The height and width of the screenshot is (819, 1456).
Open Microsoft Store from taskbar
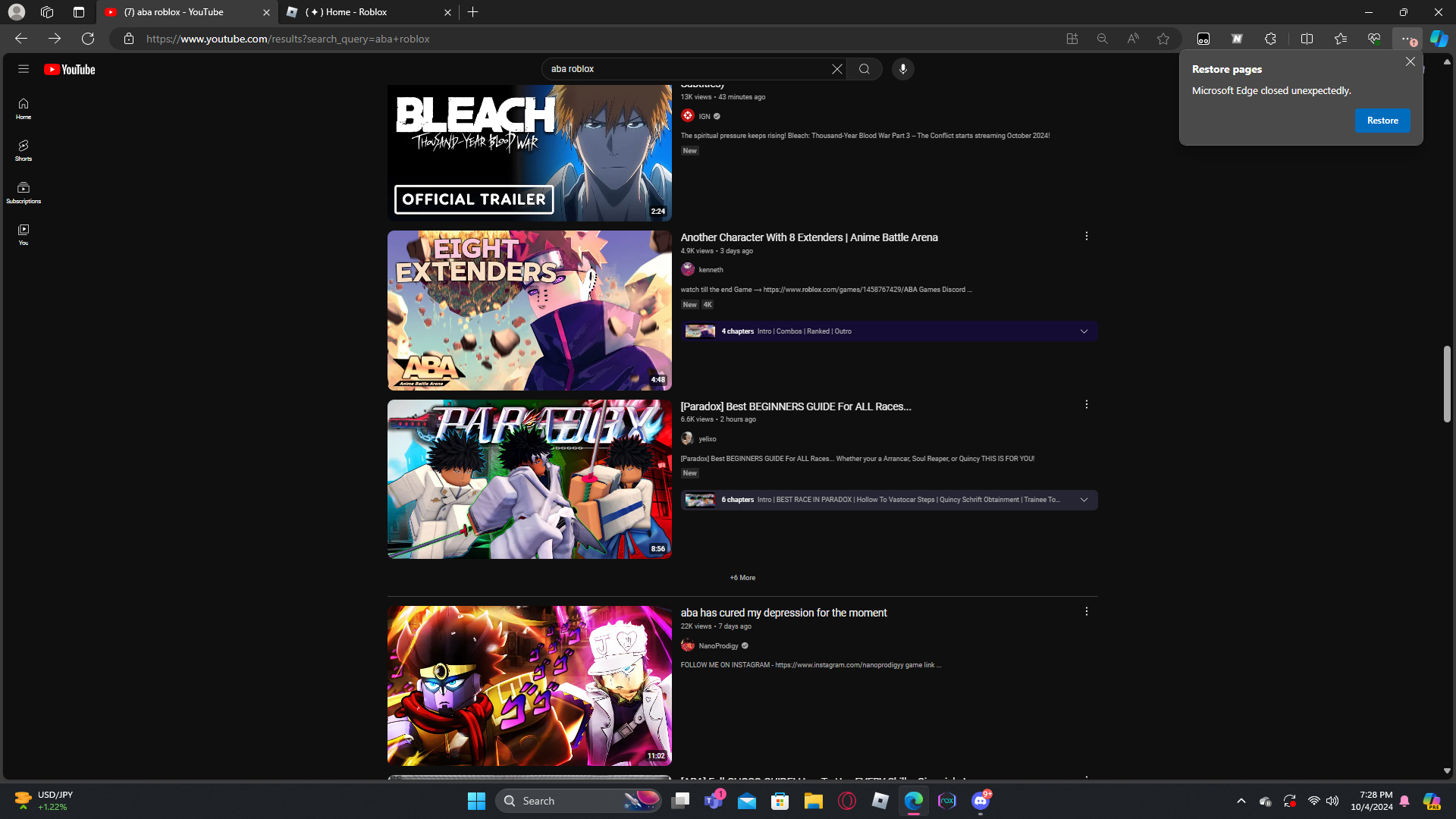[780, 801]
